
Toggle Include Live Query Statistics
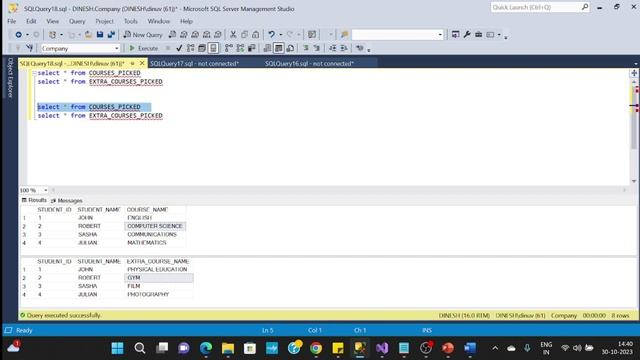click(x=240, y=48)
